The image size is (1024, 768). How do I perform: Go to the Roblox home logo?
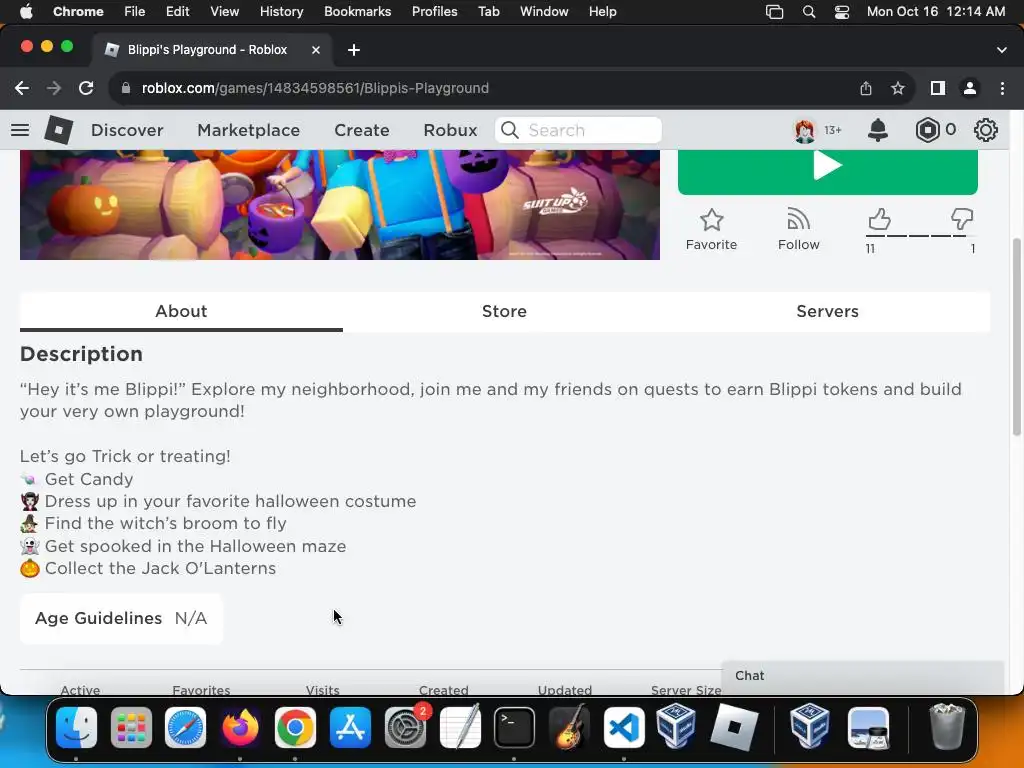click(x=59, y=130)
